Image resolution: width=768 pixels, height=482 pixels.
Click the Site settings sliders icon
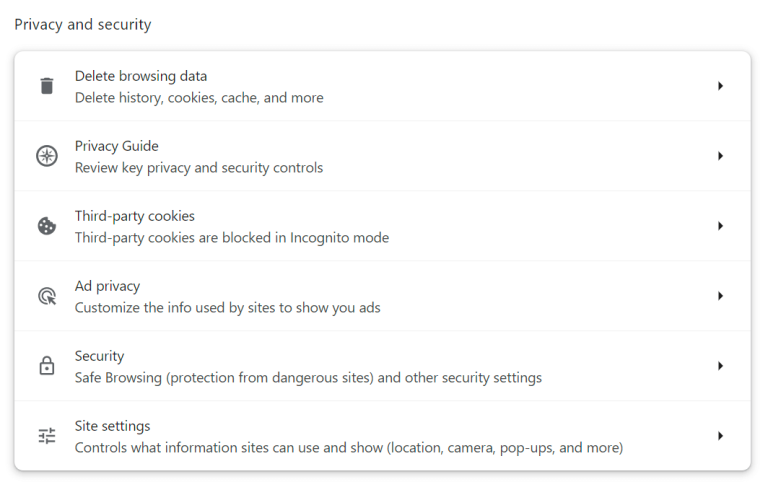[47, 436]
